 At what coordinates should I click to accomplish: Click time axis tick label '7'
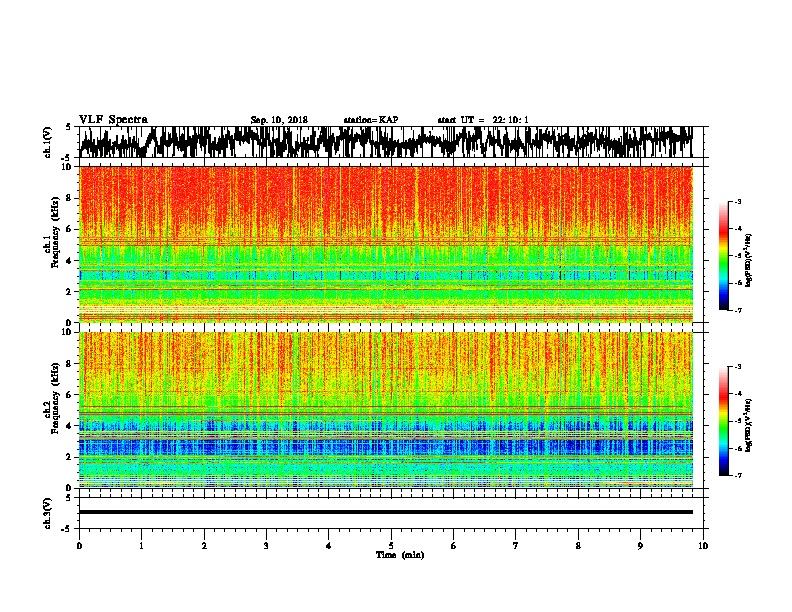[x=516, y=546]
